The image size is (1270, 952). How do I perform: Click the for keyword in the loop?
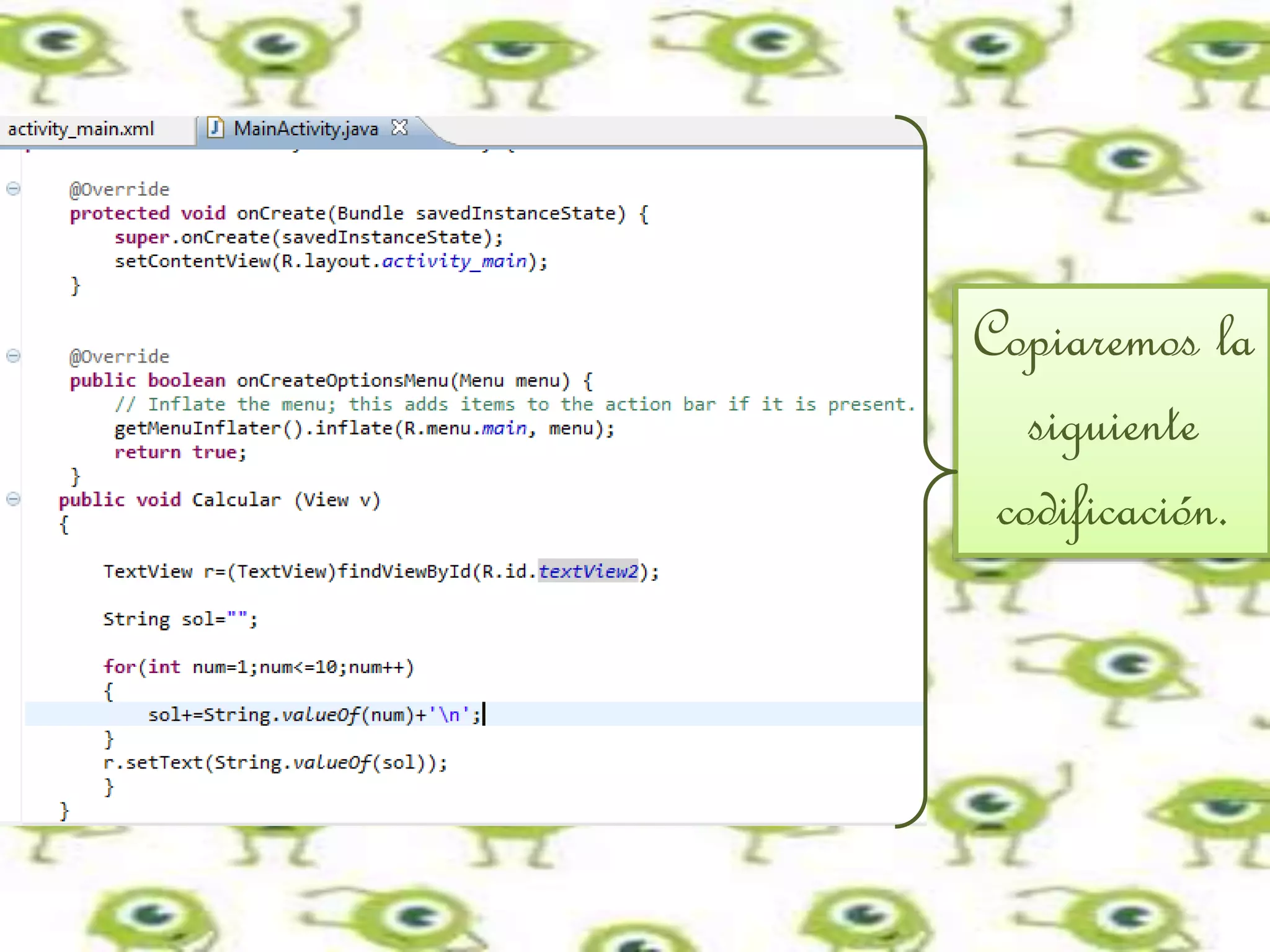[x=119, y=667]
